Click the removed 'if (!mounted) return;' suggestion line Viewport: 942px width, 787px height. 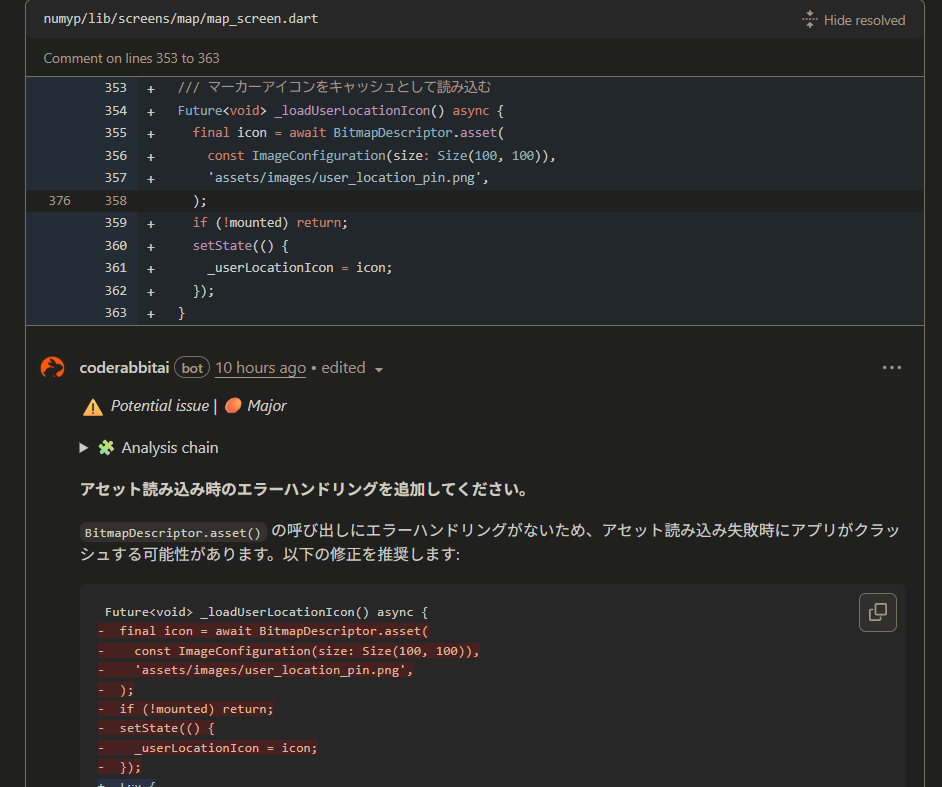click(x=196, y=709)
